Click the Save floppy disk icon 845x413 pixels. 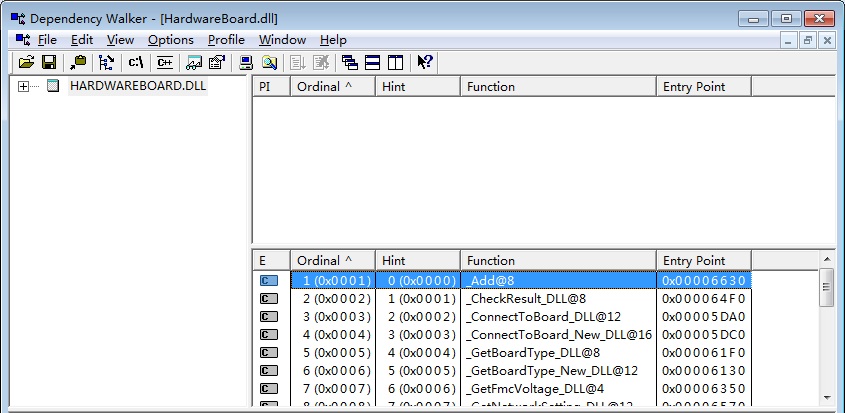49,63
